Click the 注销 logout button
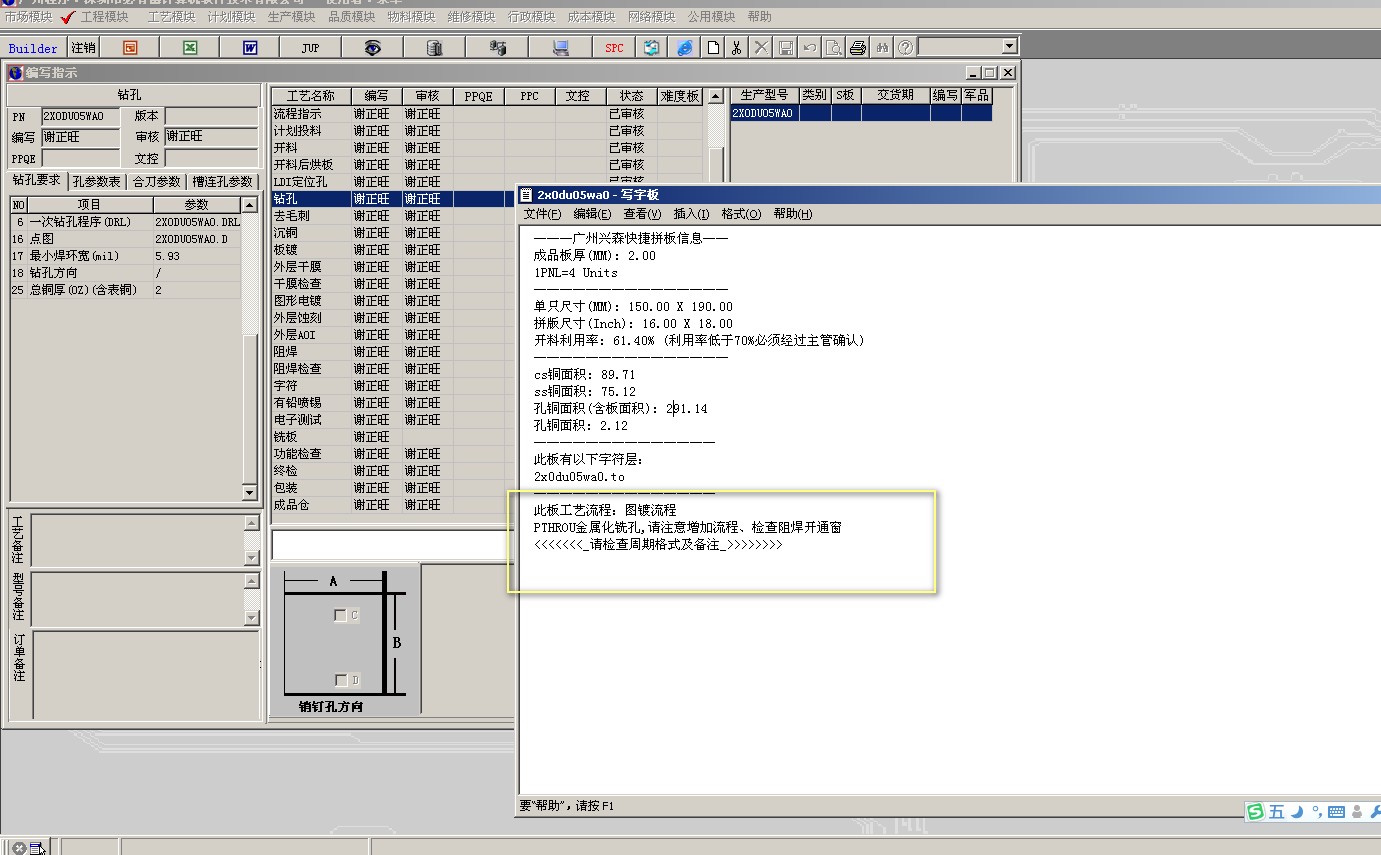This screenshot has height=855, width=1381. pyautogui.click(x=83, y=47)
